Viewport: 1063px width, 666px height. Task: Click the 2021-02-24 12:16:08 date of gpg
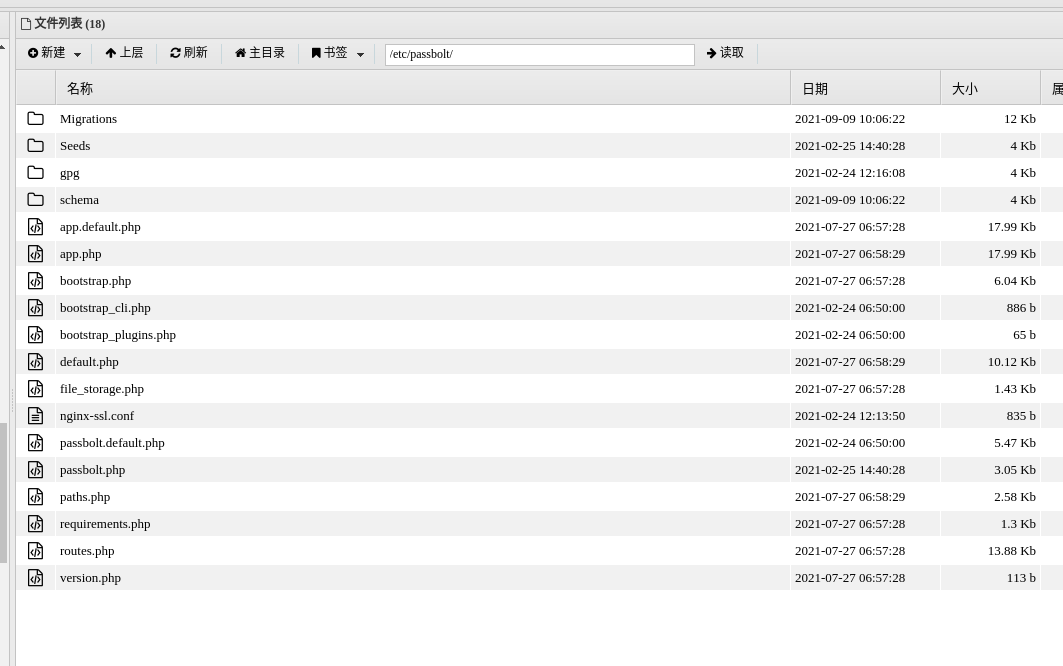849,173
